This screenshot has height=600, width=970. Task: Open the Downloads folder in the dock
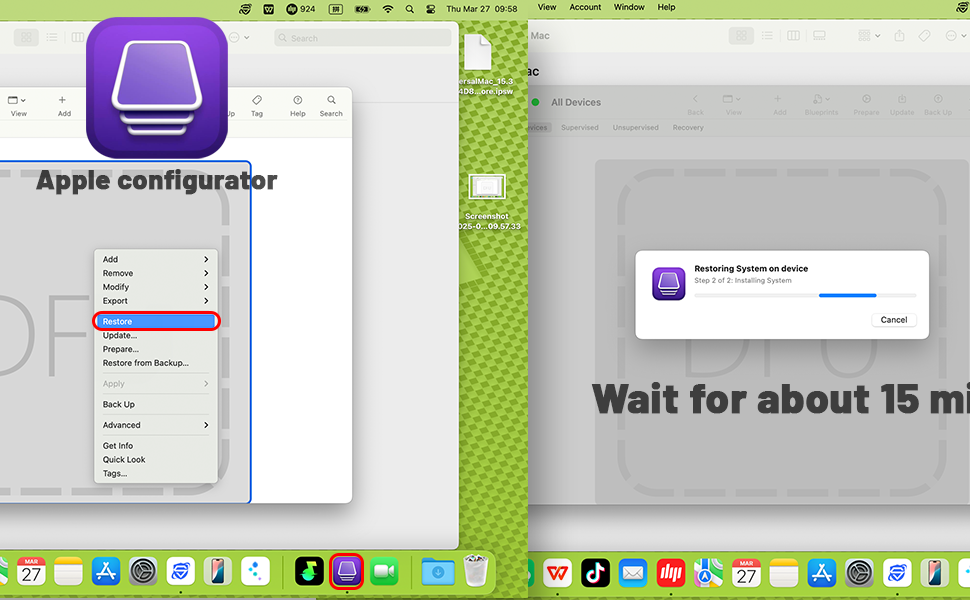437,571
